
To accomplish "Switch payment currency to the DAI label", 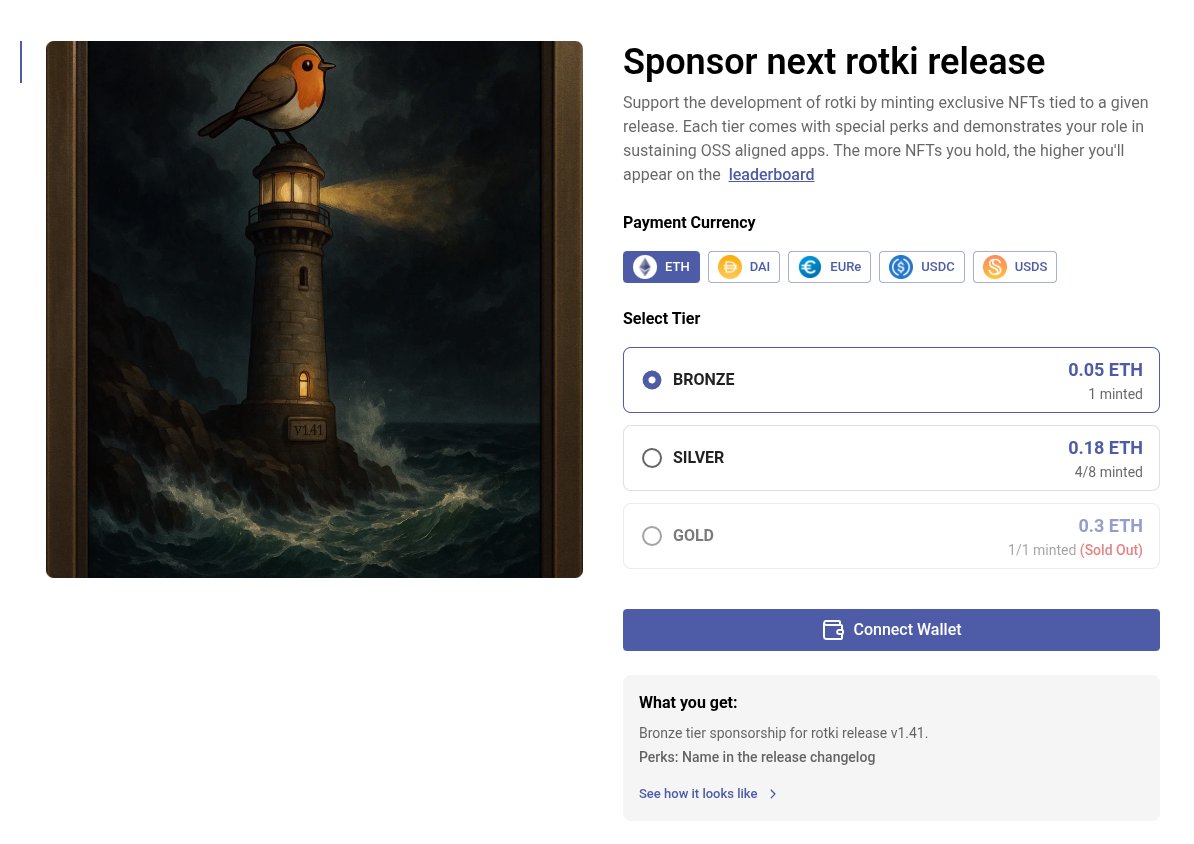I will (760, 267).
